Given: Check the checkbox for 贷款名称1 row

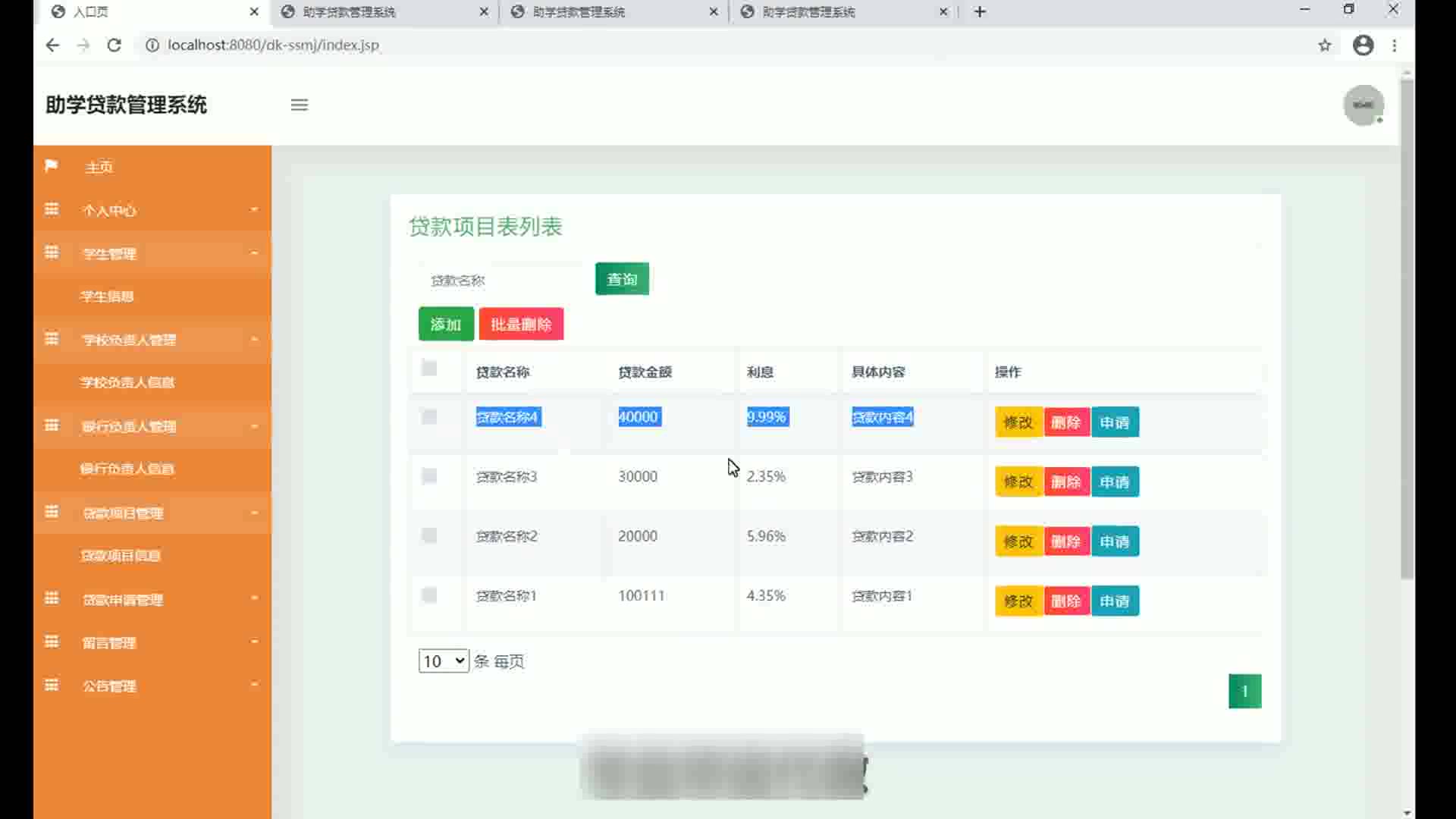Looking at the screenshot, I should tap(429, 595).
